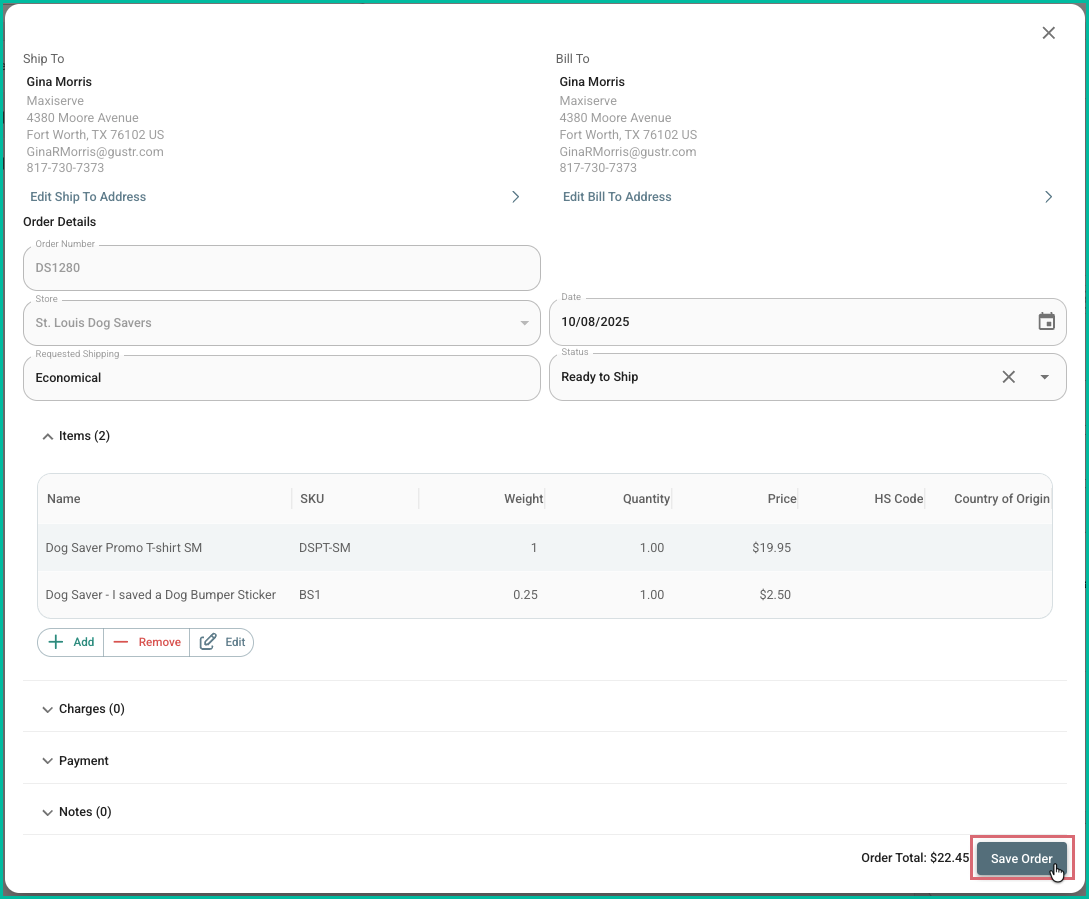
Task: Click the Requested Shipping input field
Action: point(281,378)
